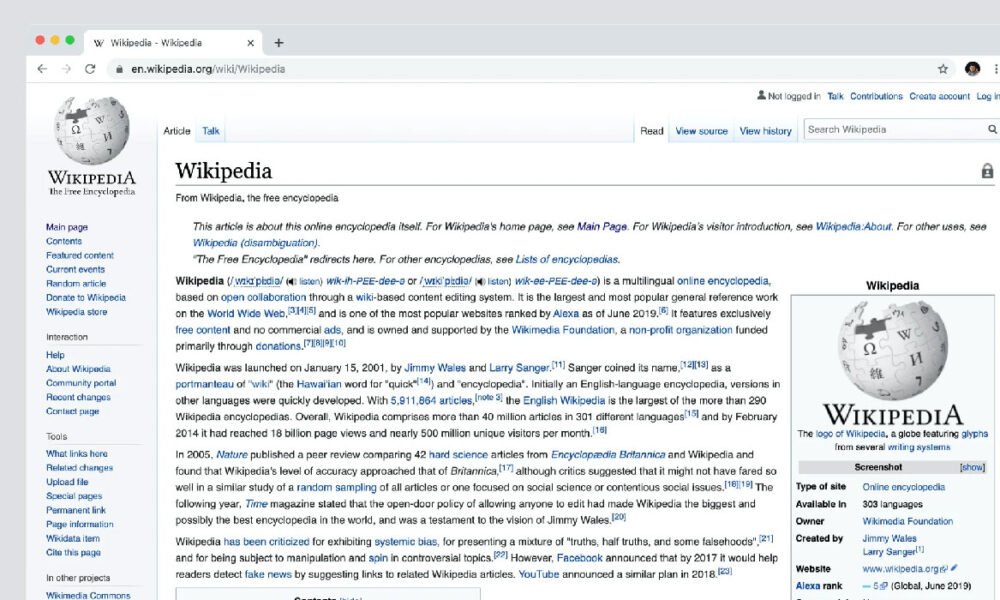Screen dimensions: 1000x600
Task: Open the Permanent link tool
Action: coord(76,510)
